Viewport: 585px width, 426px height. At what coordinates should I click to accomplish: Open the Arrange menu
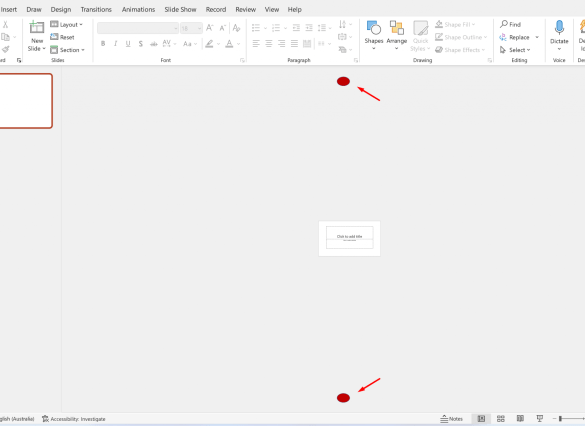point(397,35)
